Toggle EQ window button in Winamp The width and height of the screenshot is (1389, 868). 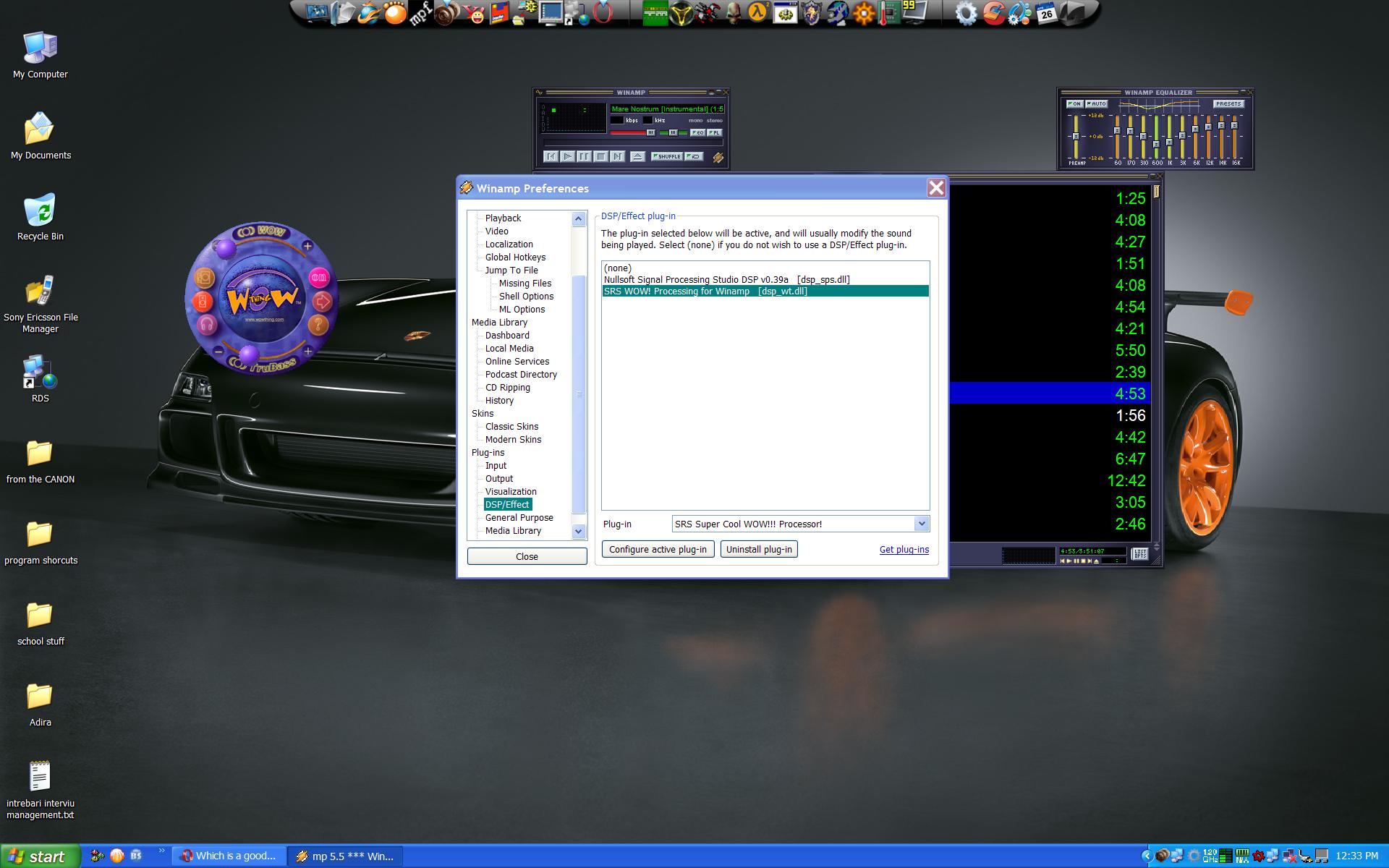coord(697,132)
